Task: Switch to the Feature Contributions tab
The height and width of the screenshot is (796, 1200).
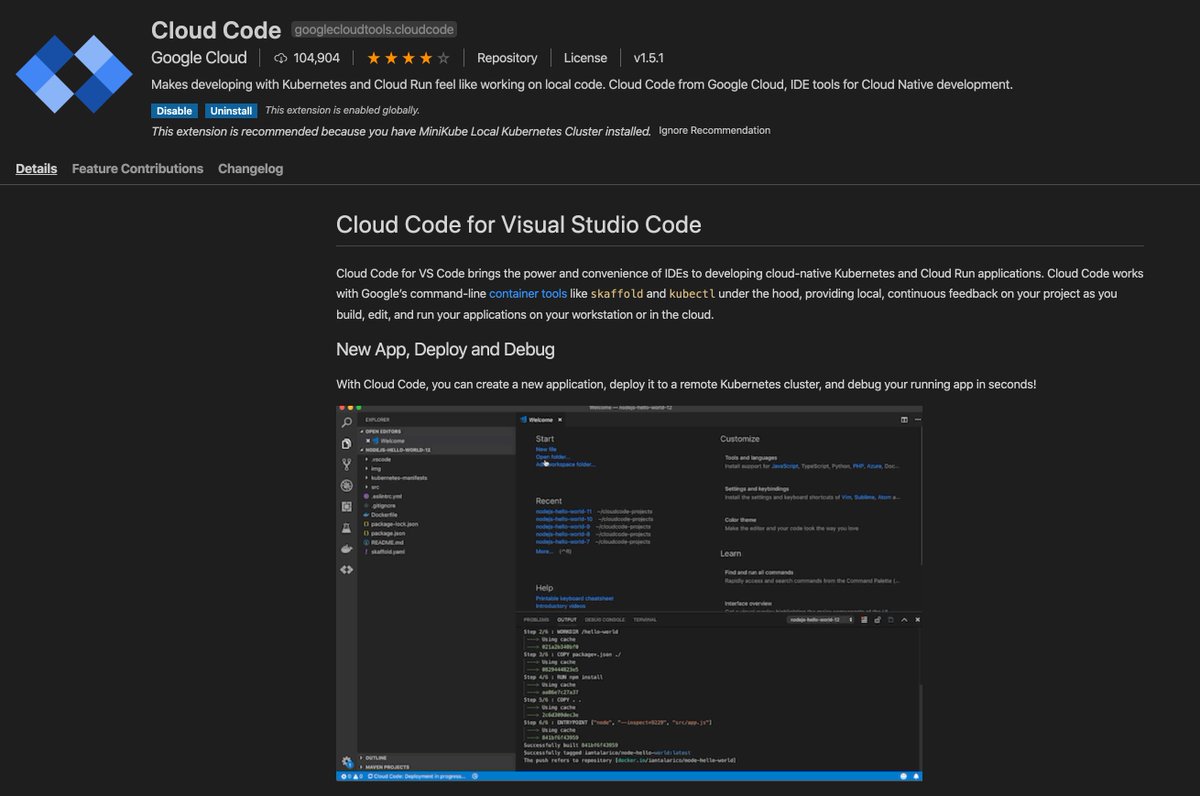Action: coord(137,169)
